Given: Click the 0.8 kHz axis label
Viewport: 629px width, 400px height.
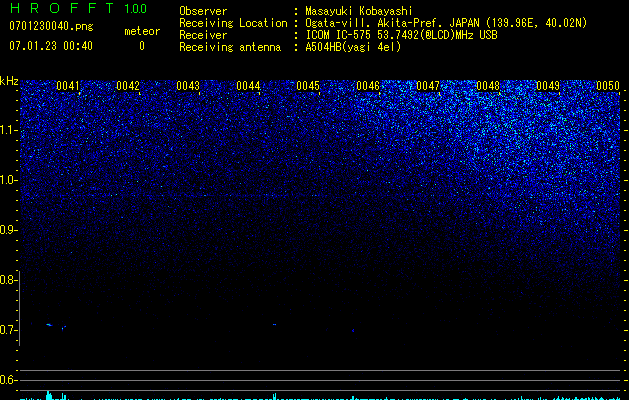Looking at the screenshot, I should pyautogui.click(x=8, y=280).
